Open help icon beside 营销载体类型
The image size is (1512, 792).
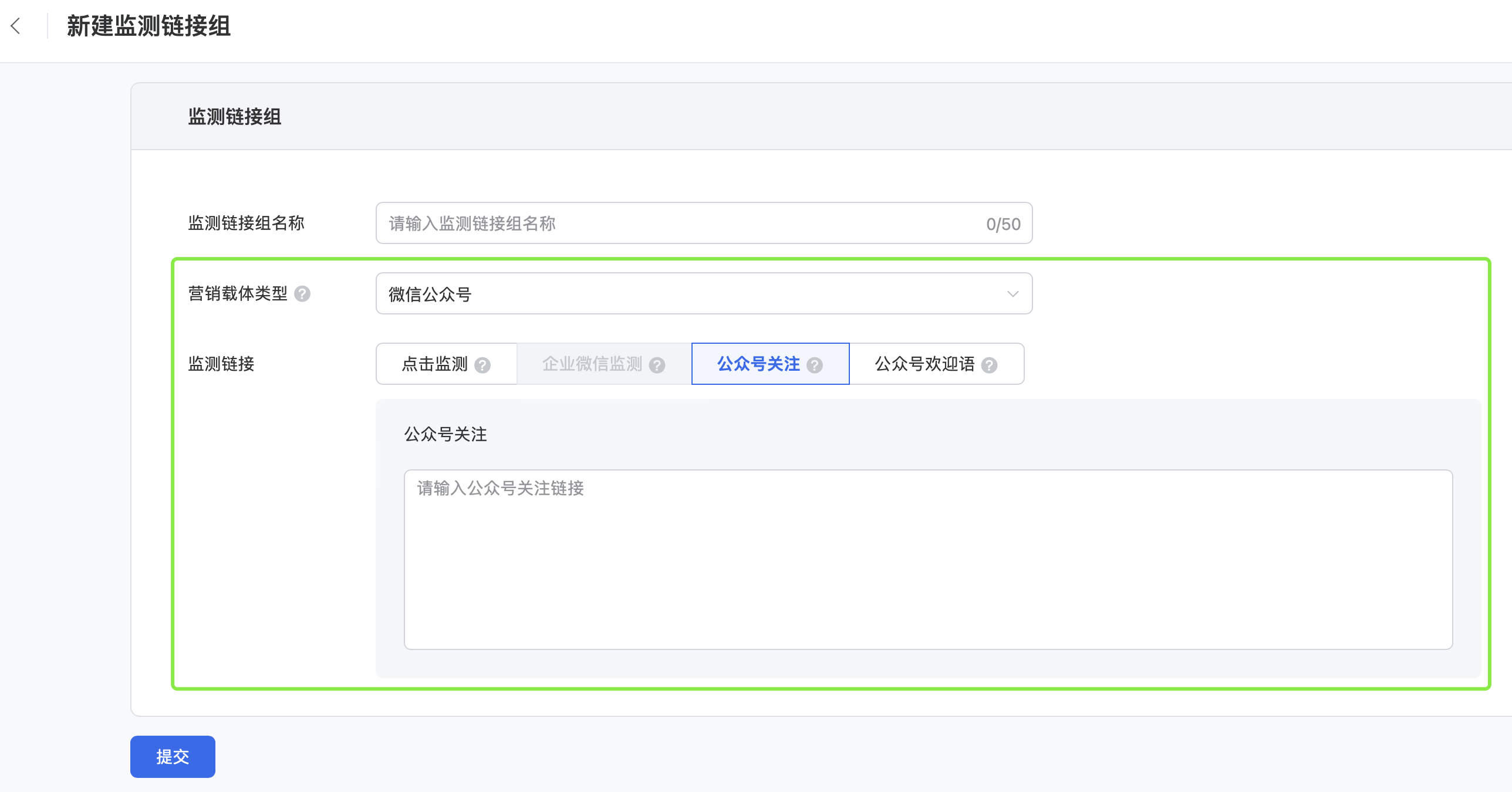click(x=302, y=293)
